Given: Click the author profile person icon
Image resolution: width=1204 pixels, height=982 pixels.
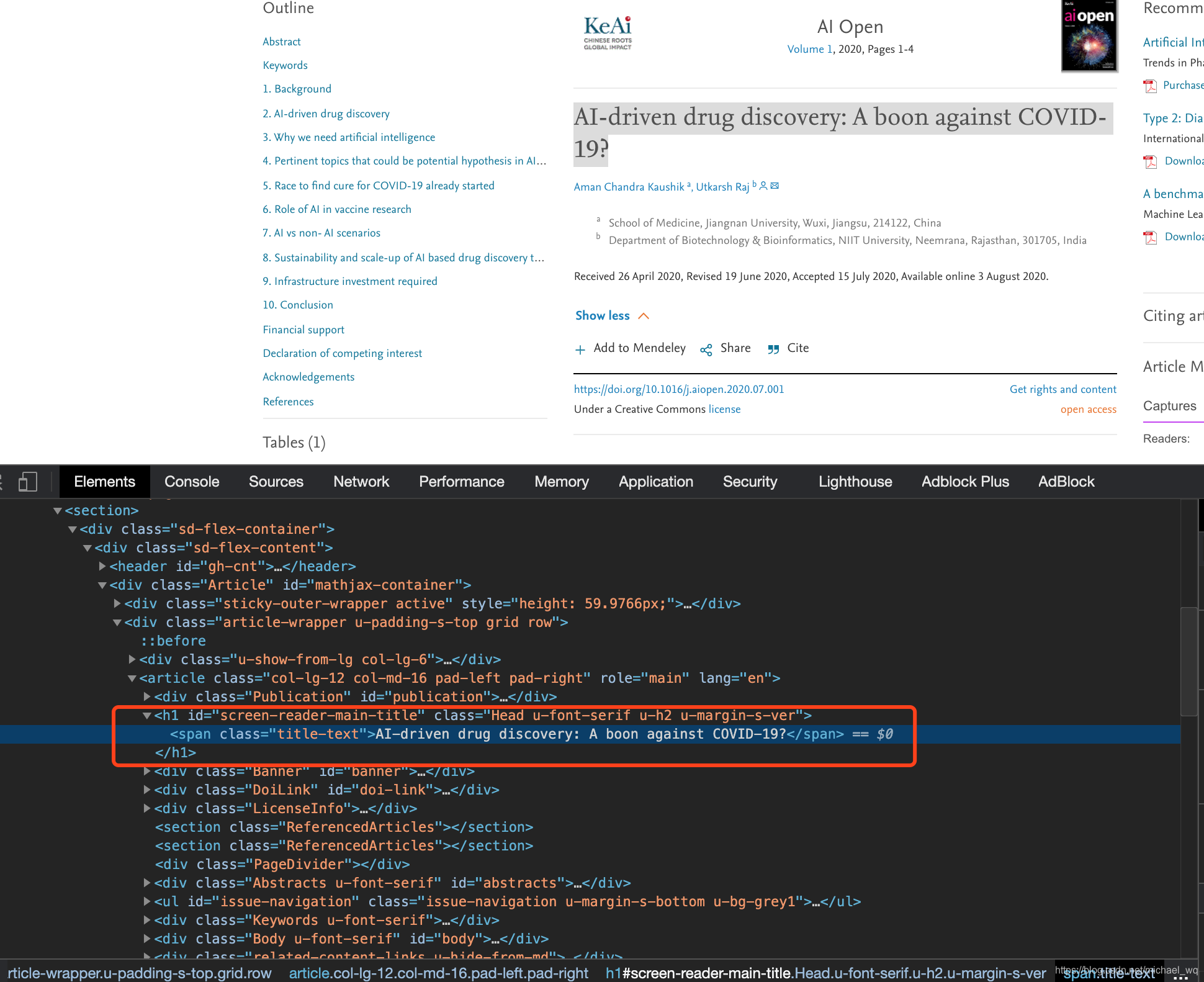Looking at the screenshot, I should click(x=764, y=186).
